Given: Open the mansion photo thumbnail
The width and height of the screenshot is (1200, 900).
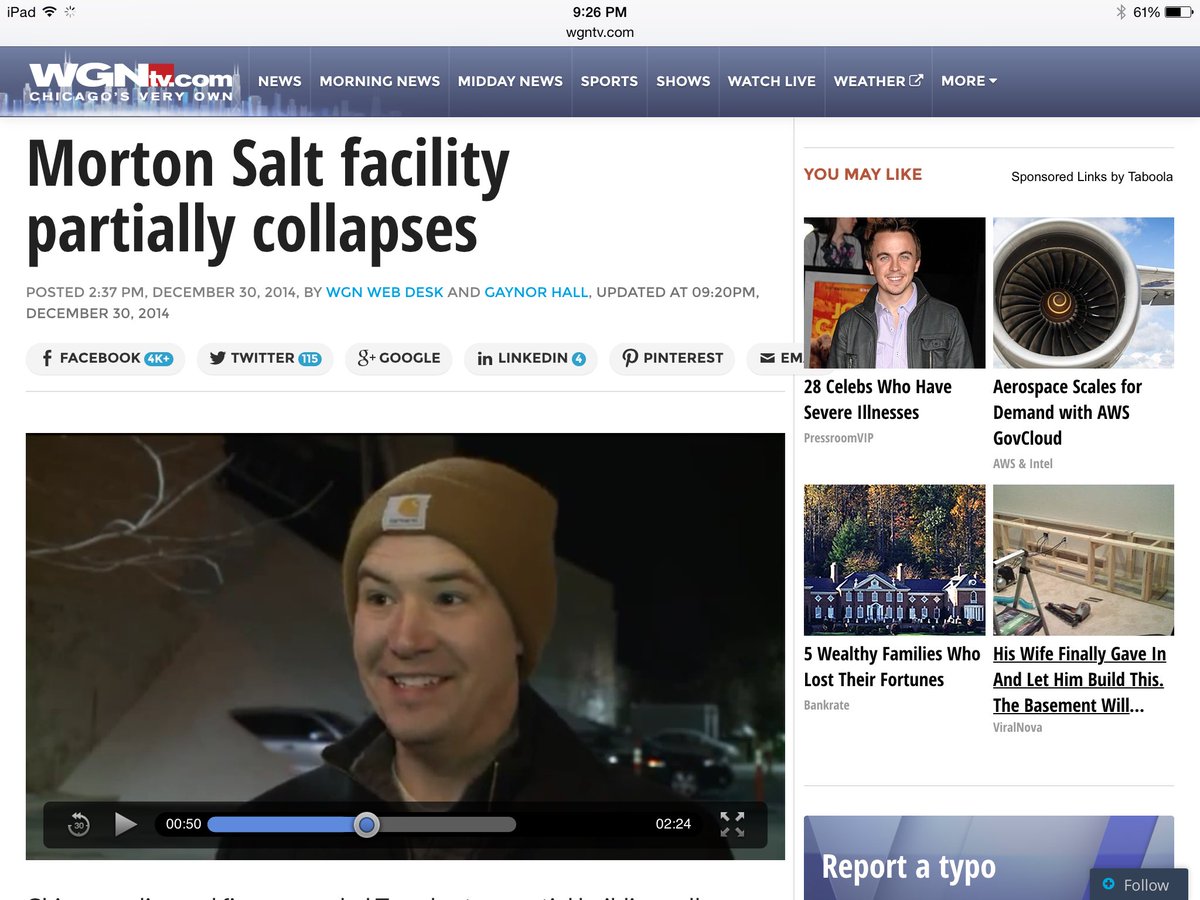Looking at the screenshot, I should click(x=895, y=560).
